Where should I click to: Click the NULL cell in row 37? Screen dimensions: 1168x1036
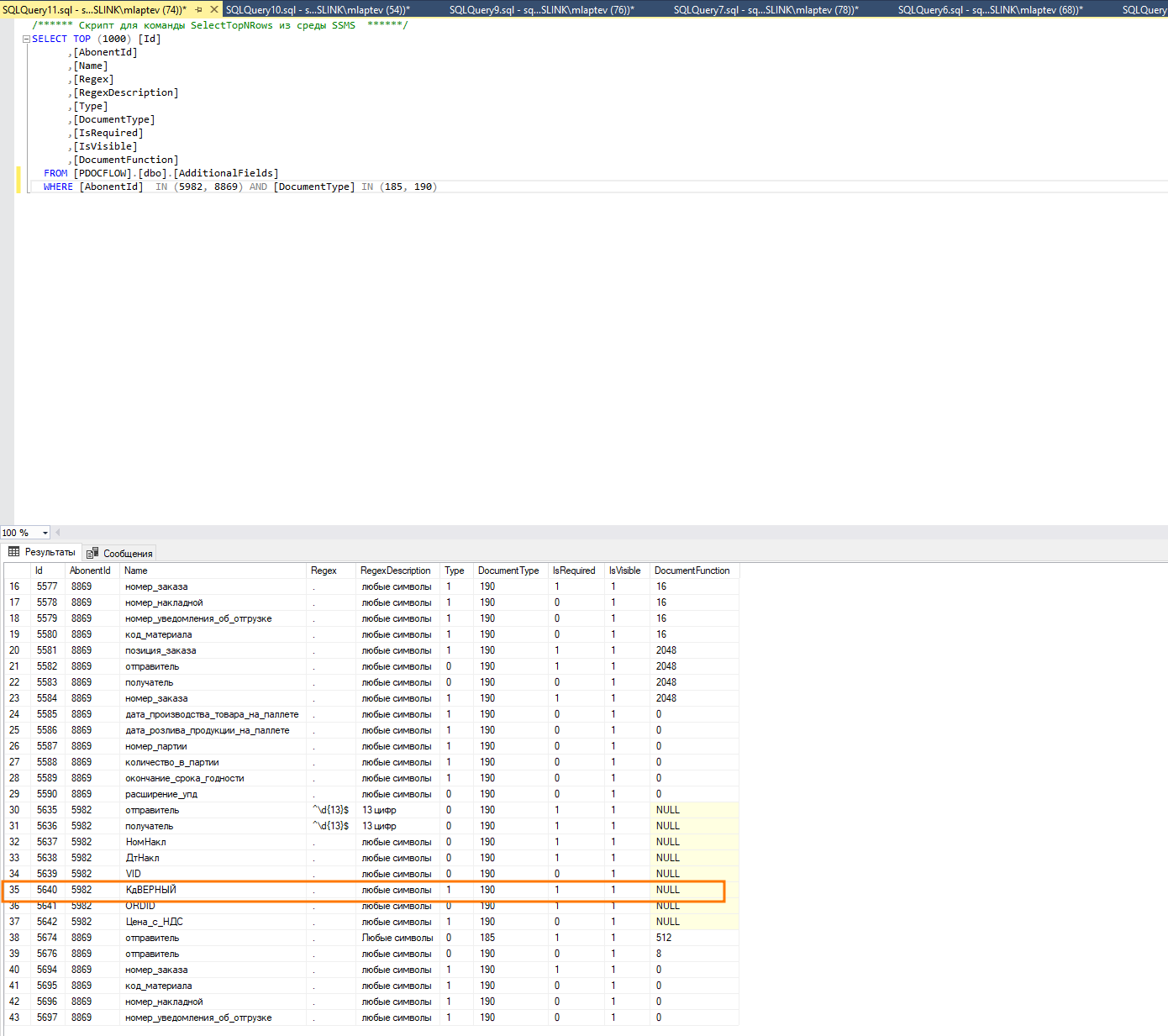pos(695,922)
